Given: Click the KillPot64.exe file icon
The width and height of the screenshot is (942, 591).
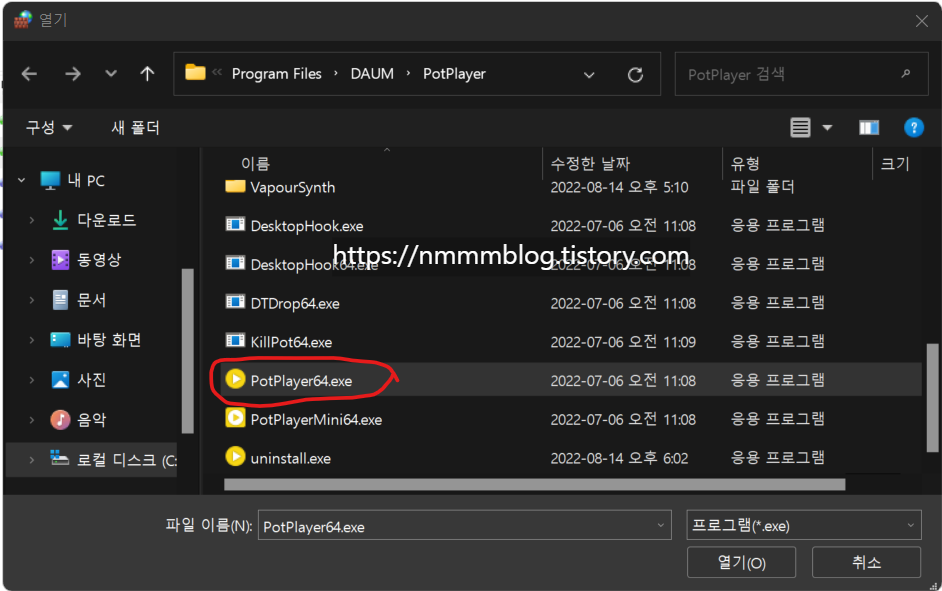Looking at the screenshot, I should [235, 341].
